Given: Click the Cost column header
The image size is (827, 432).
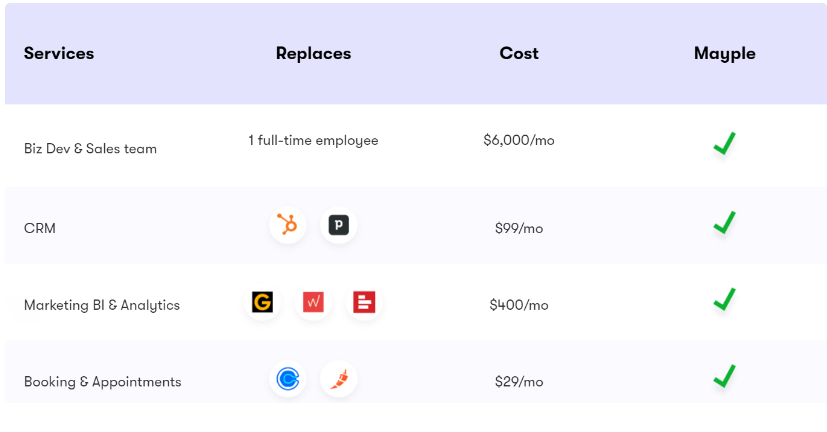Looking at the screenshot, I should click(519, 53).
